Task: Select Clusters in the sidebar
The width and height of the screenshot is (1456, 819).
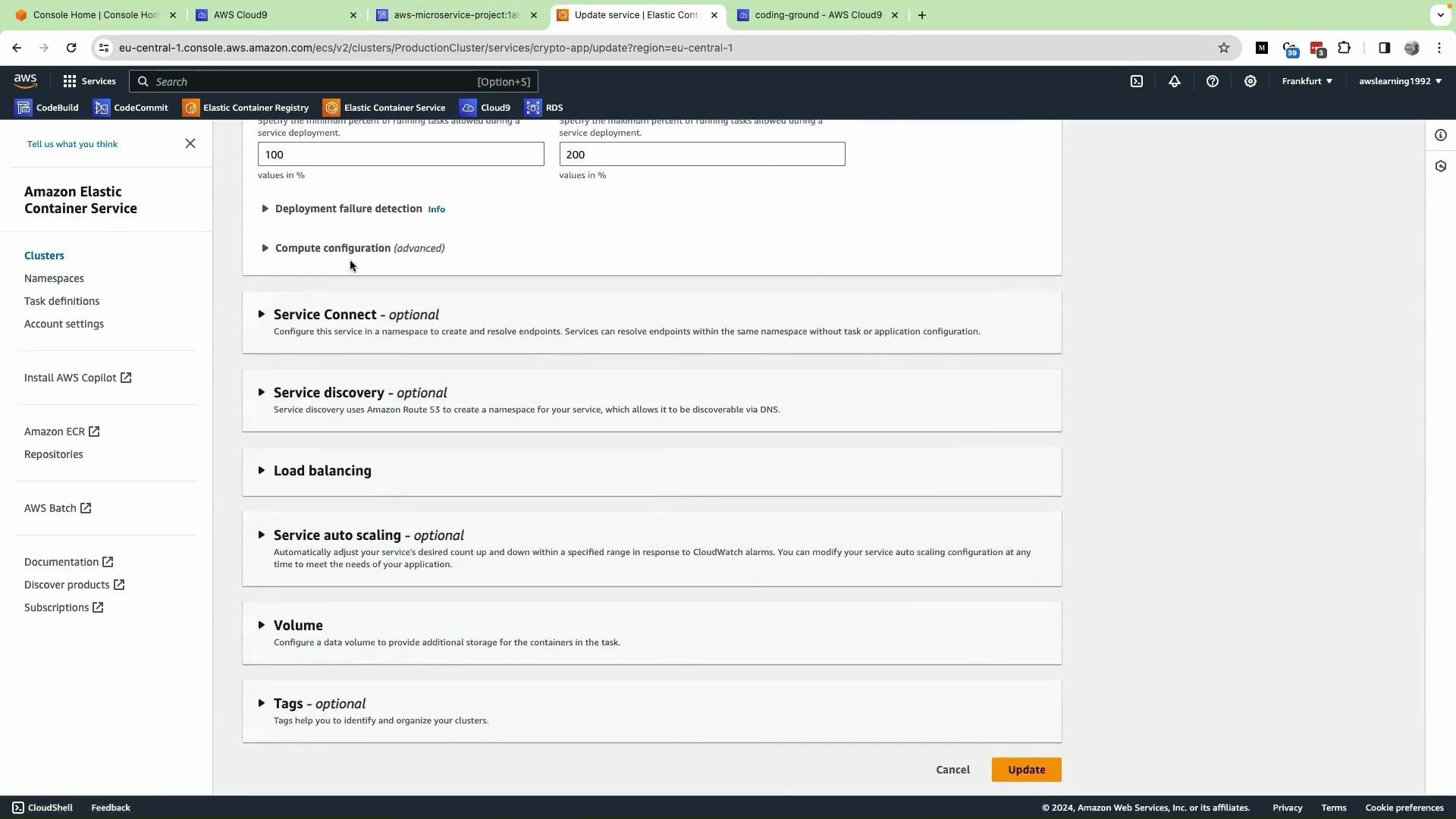Action: click(44, 256)
